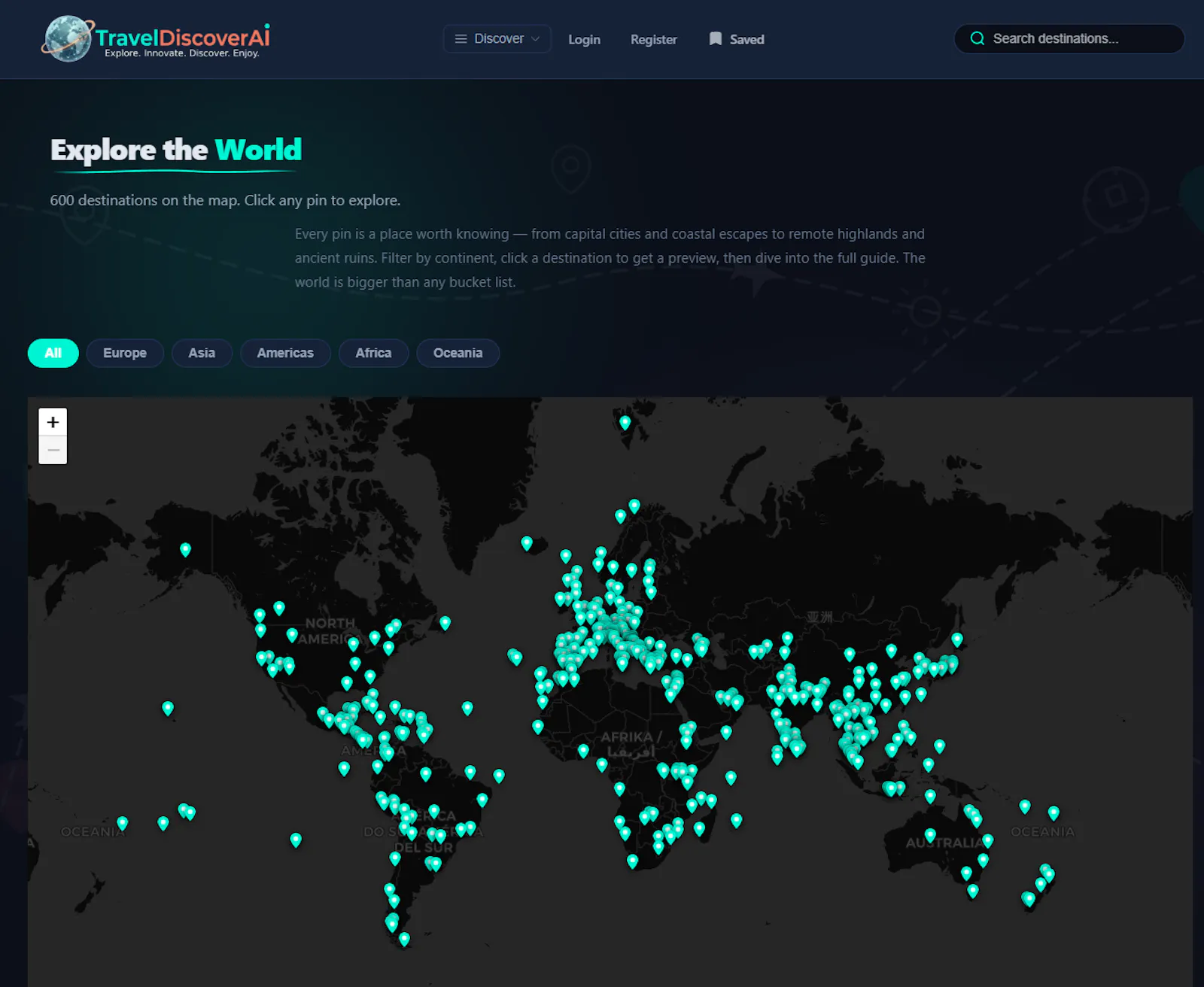
Task: Click the Easter Island pin in Pacific
Action: (296, 840)
